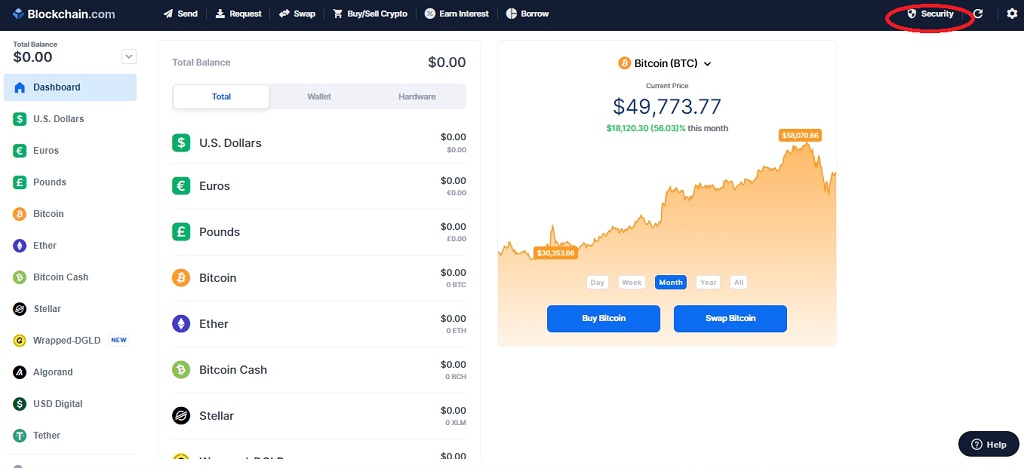This screenshot has width=1024, height=468.
Task: Click the Buy Bitcoin button
Action: point(603,319)
